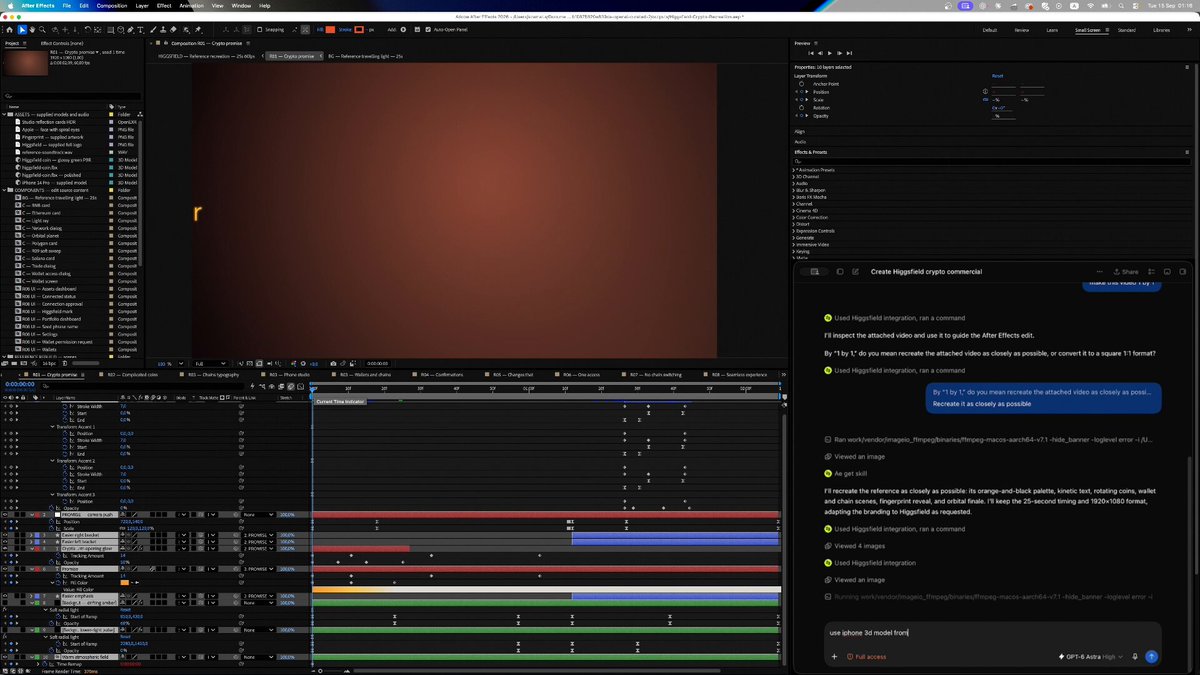Open the Align panel section

pos(800,131)
